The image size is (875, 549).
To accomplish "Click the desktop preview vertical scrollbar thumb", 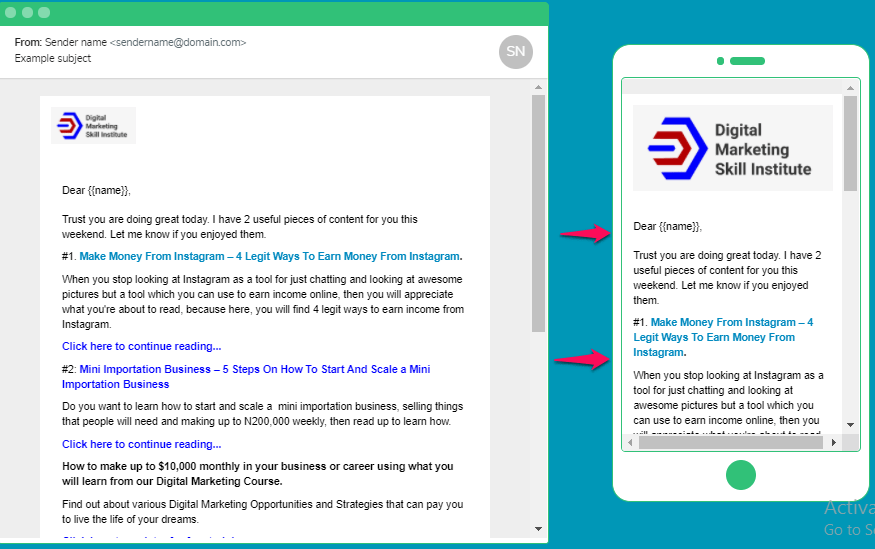I will click(538, 213).
